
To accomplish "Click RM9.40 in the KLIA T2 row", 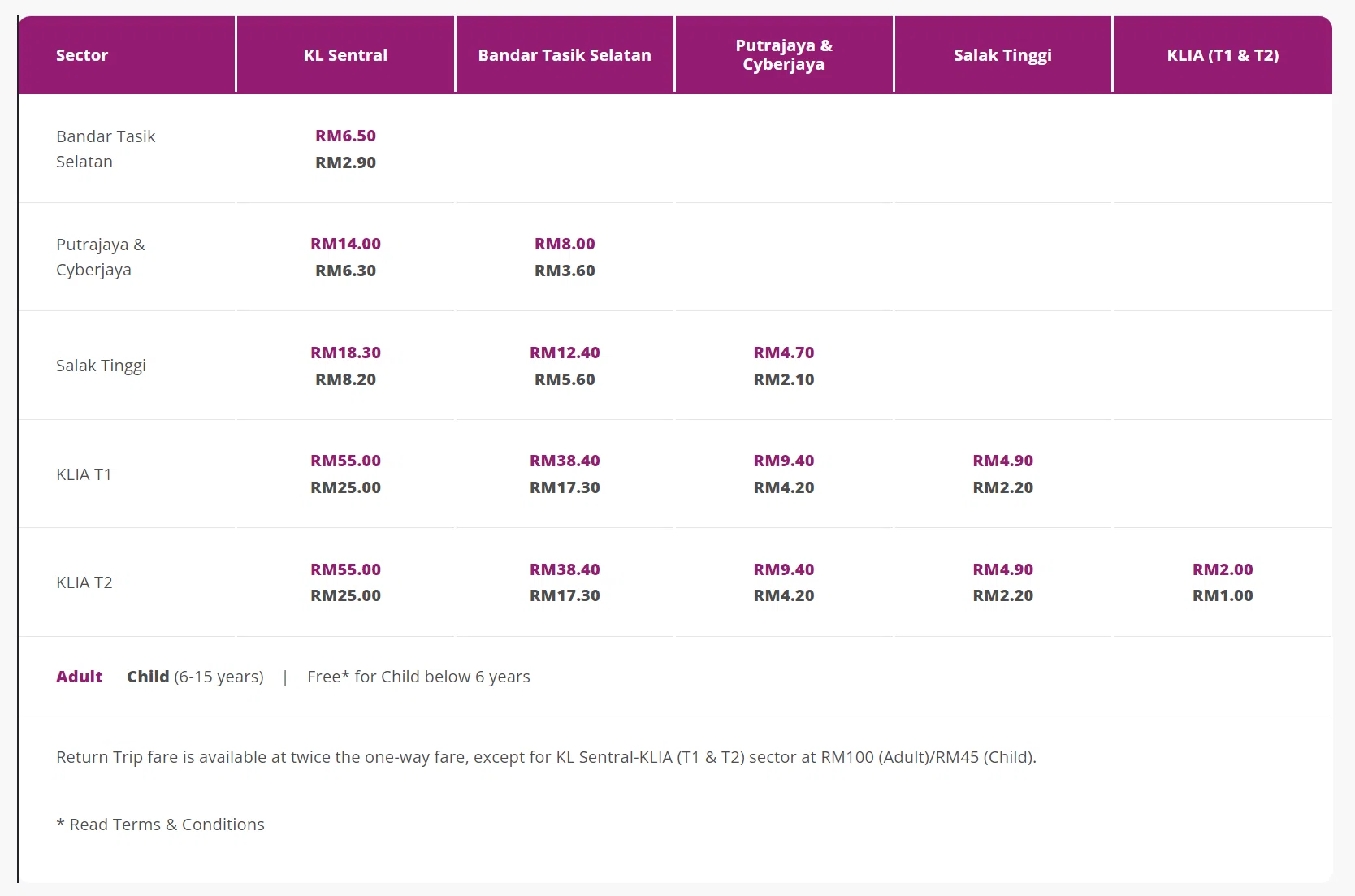I will pyautogui.click(x=784, y=569).
